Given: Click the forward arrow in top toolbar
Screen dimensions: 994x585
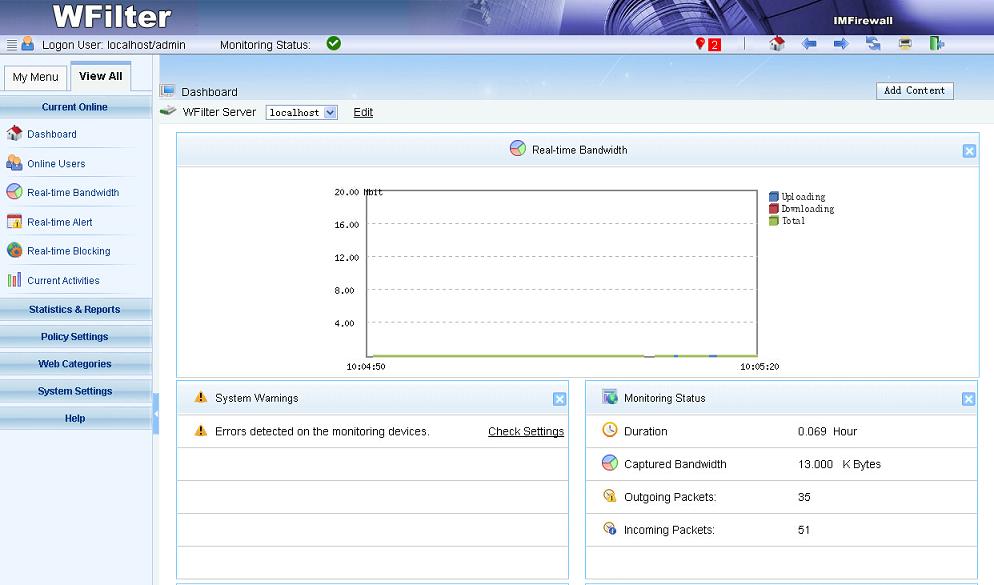Looking at the screenshot, I should 841,44.
